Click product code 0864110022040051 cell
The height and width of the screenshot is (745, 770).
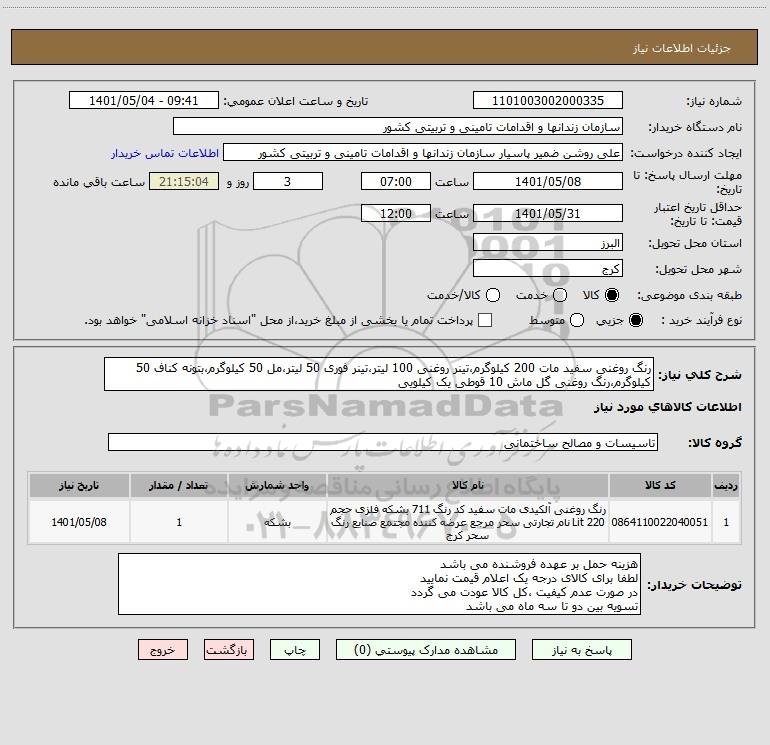point(660,522)
